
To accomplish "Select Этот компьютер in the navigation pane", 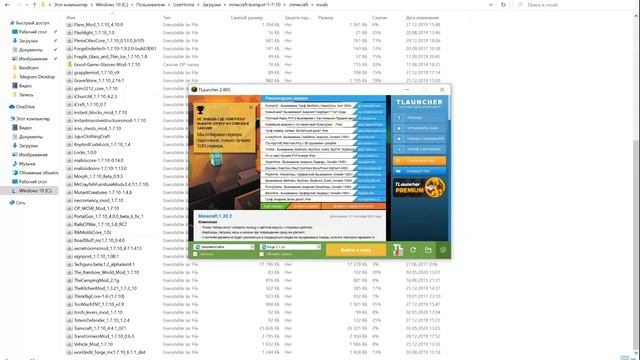I will (x=33, y=119).
